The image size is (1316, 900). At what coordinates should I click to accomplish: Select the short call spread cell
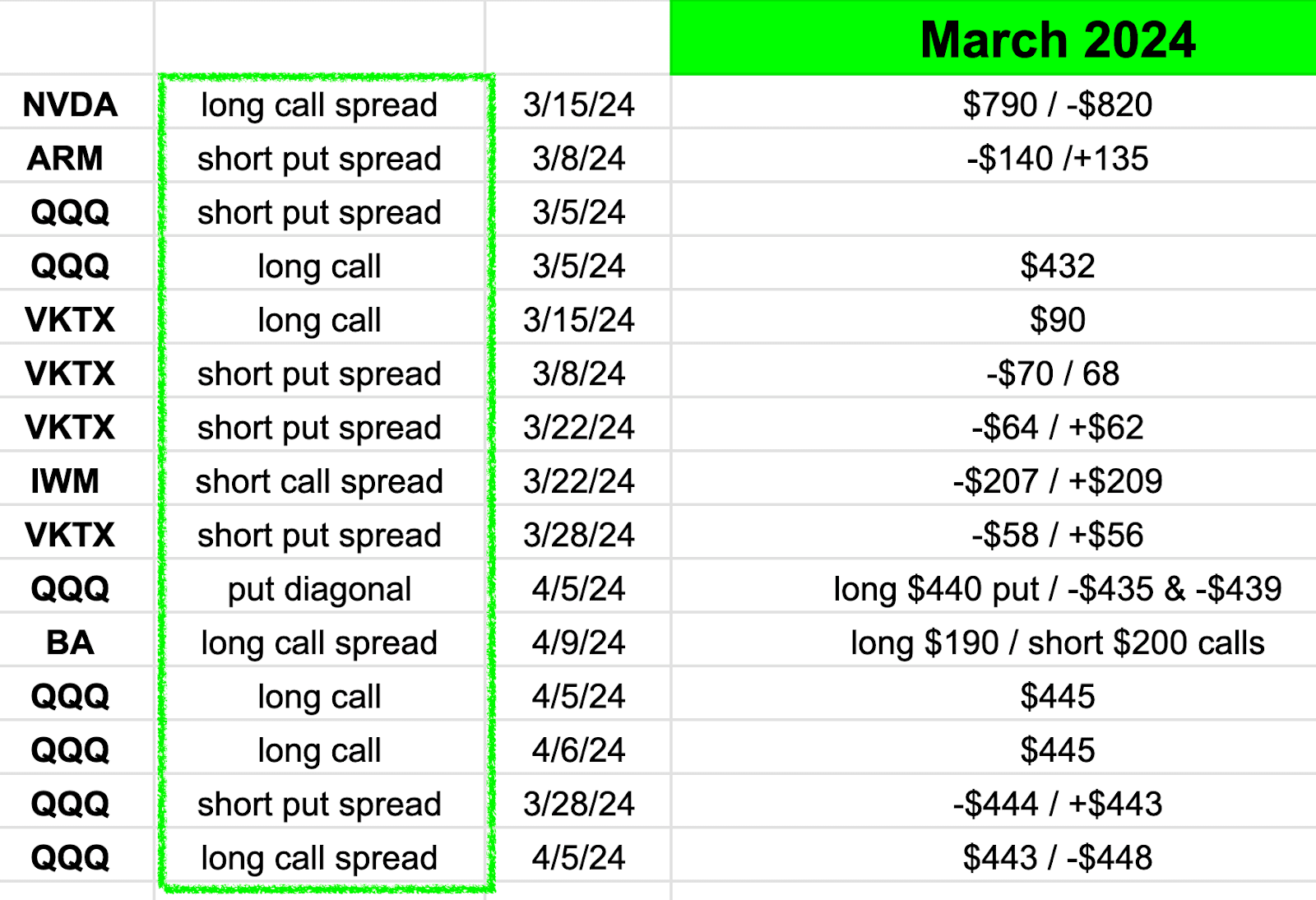(x=319, y=479)
